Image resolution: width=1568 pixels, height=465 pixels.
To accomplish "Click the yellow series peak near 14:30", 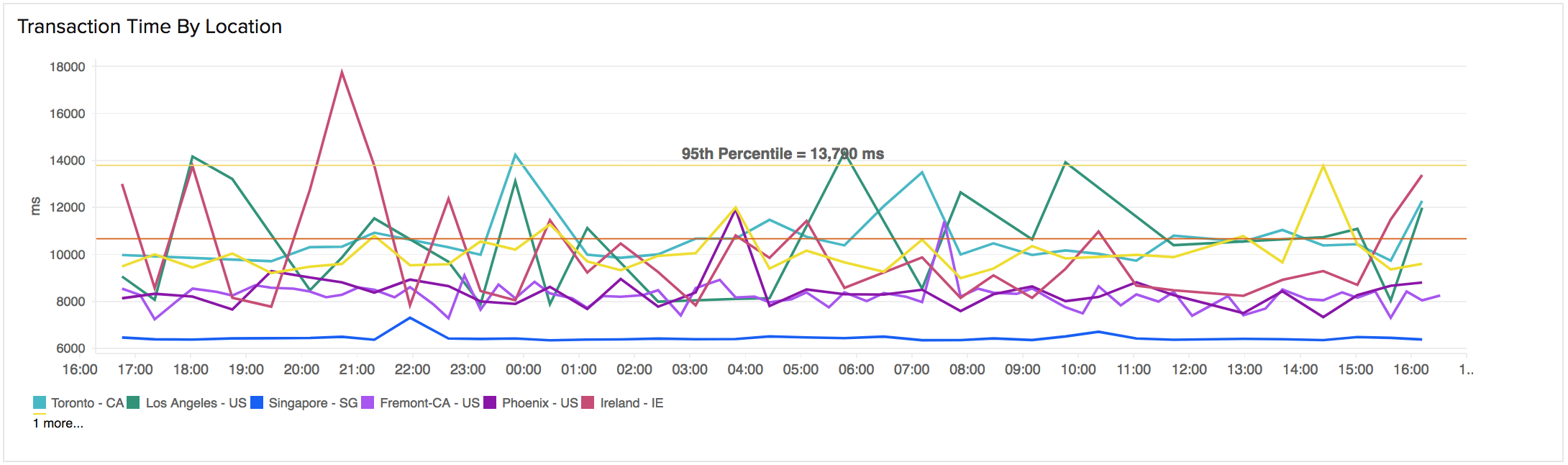I will [x=1323, y=166].
